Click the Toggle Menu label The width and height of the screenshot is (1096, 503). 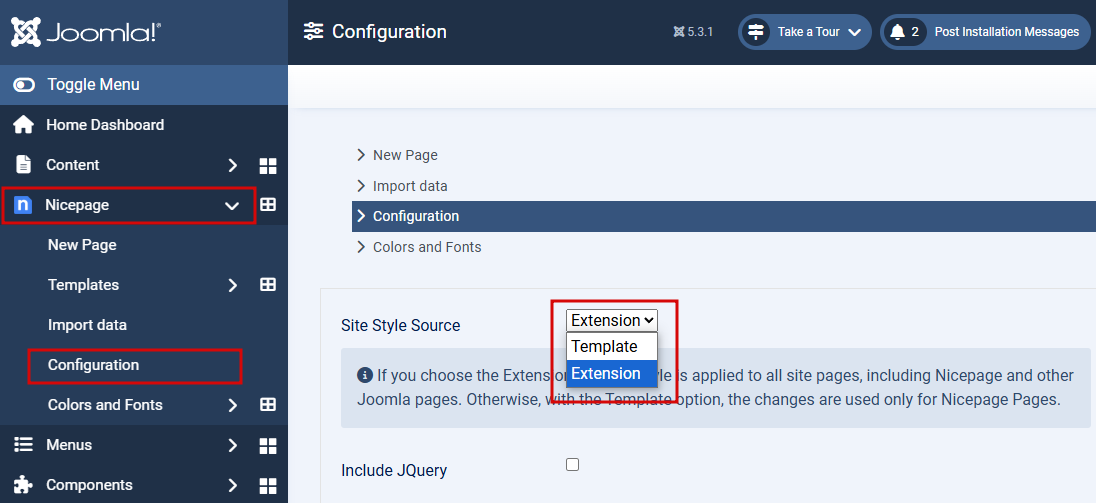(93, 85)
